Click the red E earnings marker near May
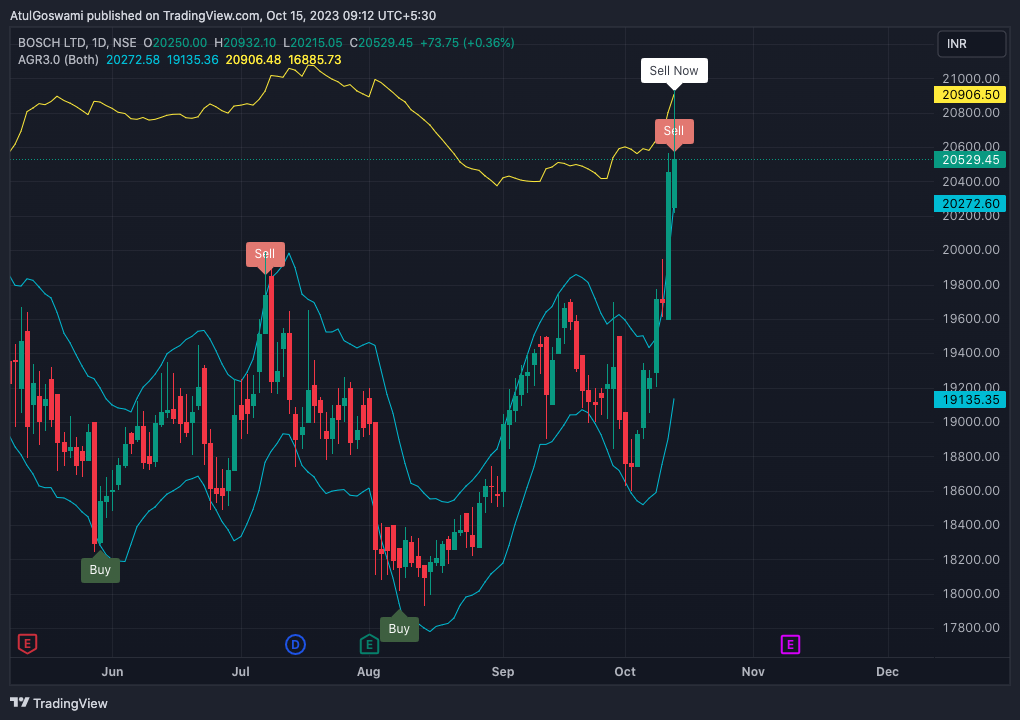Image resolution: width=1020 pixels, height=720 pixels. point(27,644)
